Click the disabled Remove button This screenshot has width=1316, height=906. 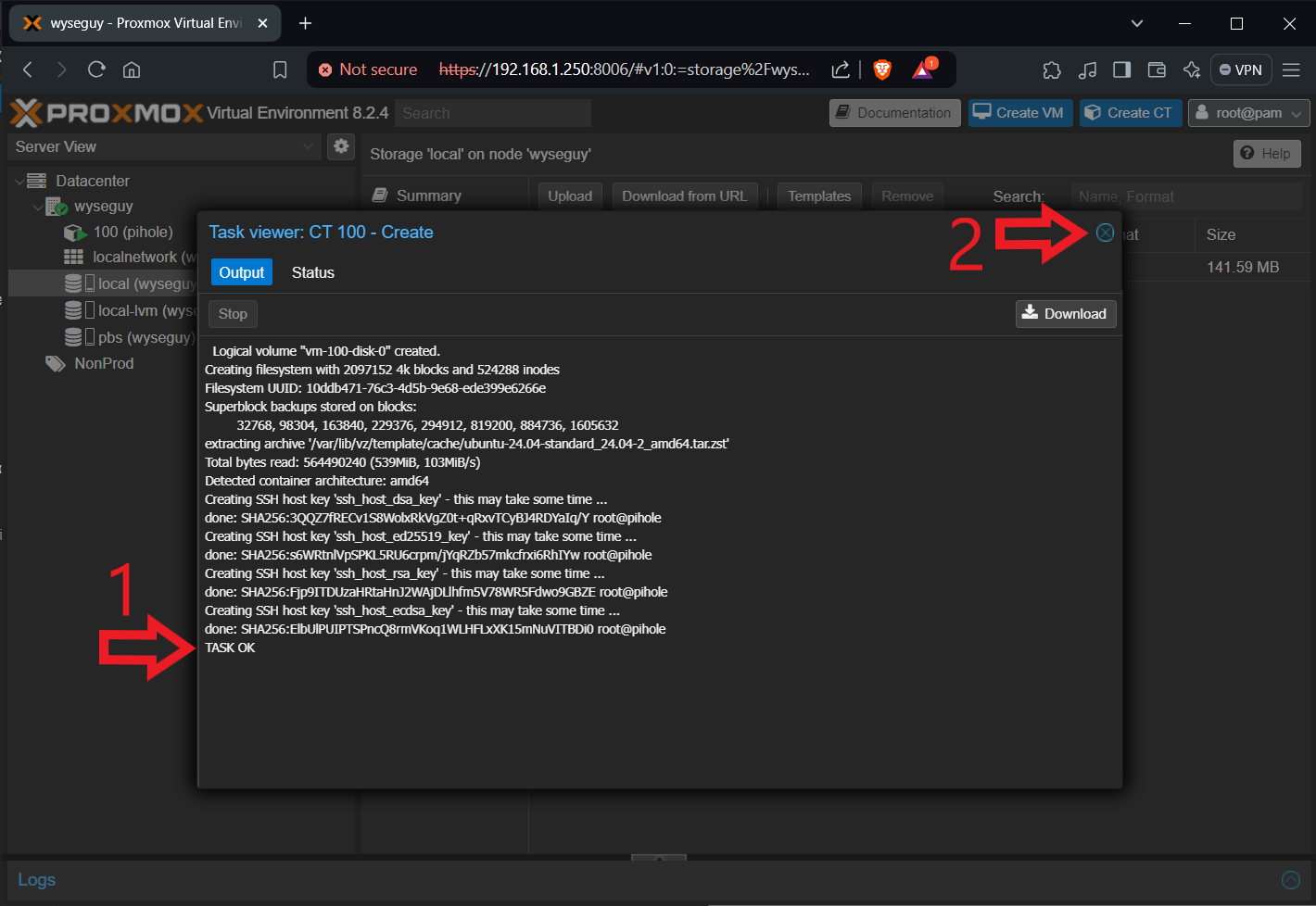tap(907, 196)
